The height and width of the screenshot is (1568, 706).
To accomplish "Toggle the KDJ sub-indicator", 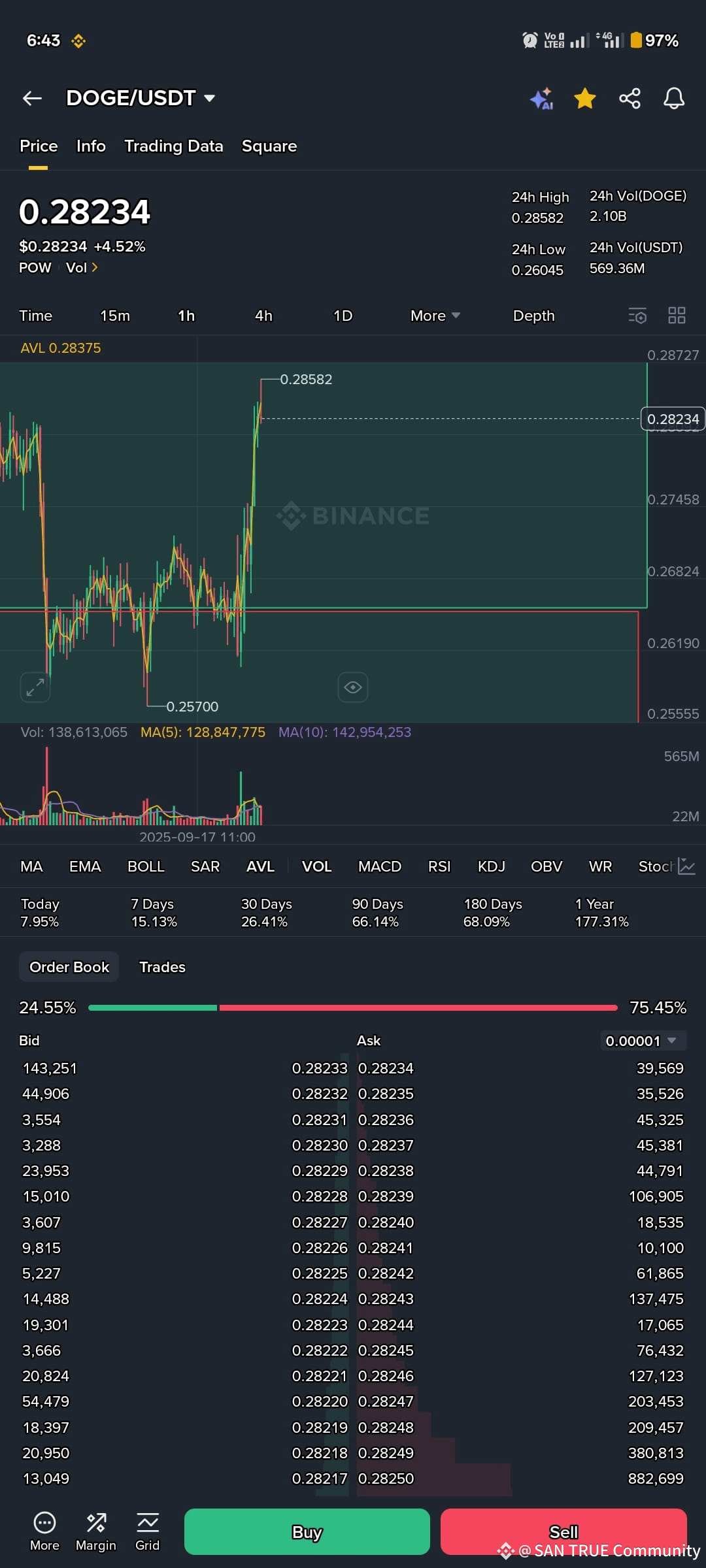I will 492,866.
